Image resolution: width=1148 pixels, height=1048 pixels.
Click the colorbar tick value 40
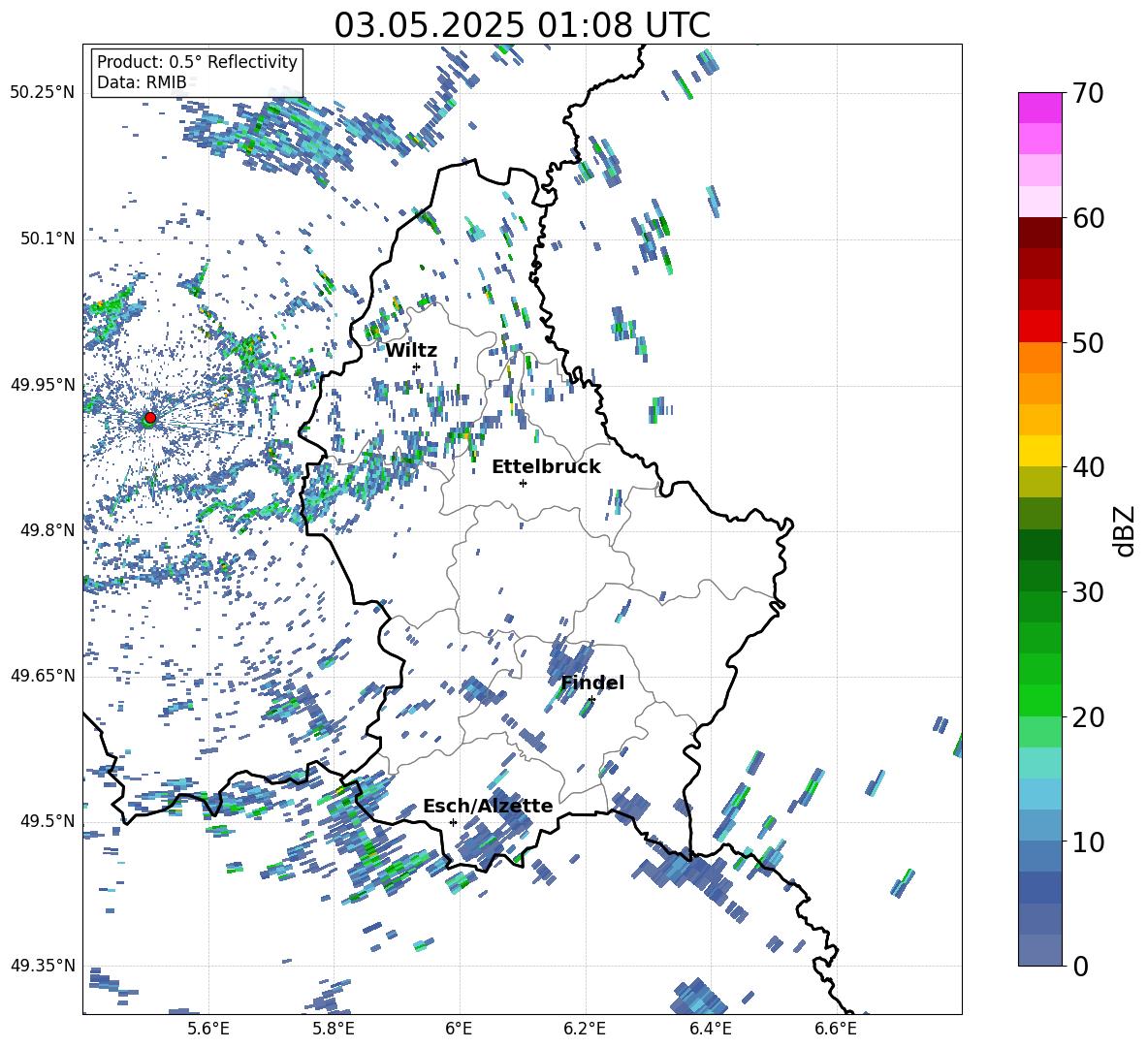[1088, 467]
